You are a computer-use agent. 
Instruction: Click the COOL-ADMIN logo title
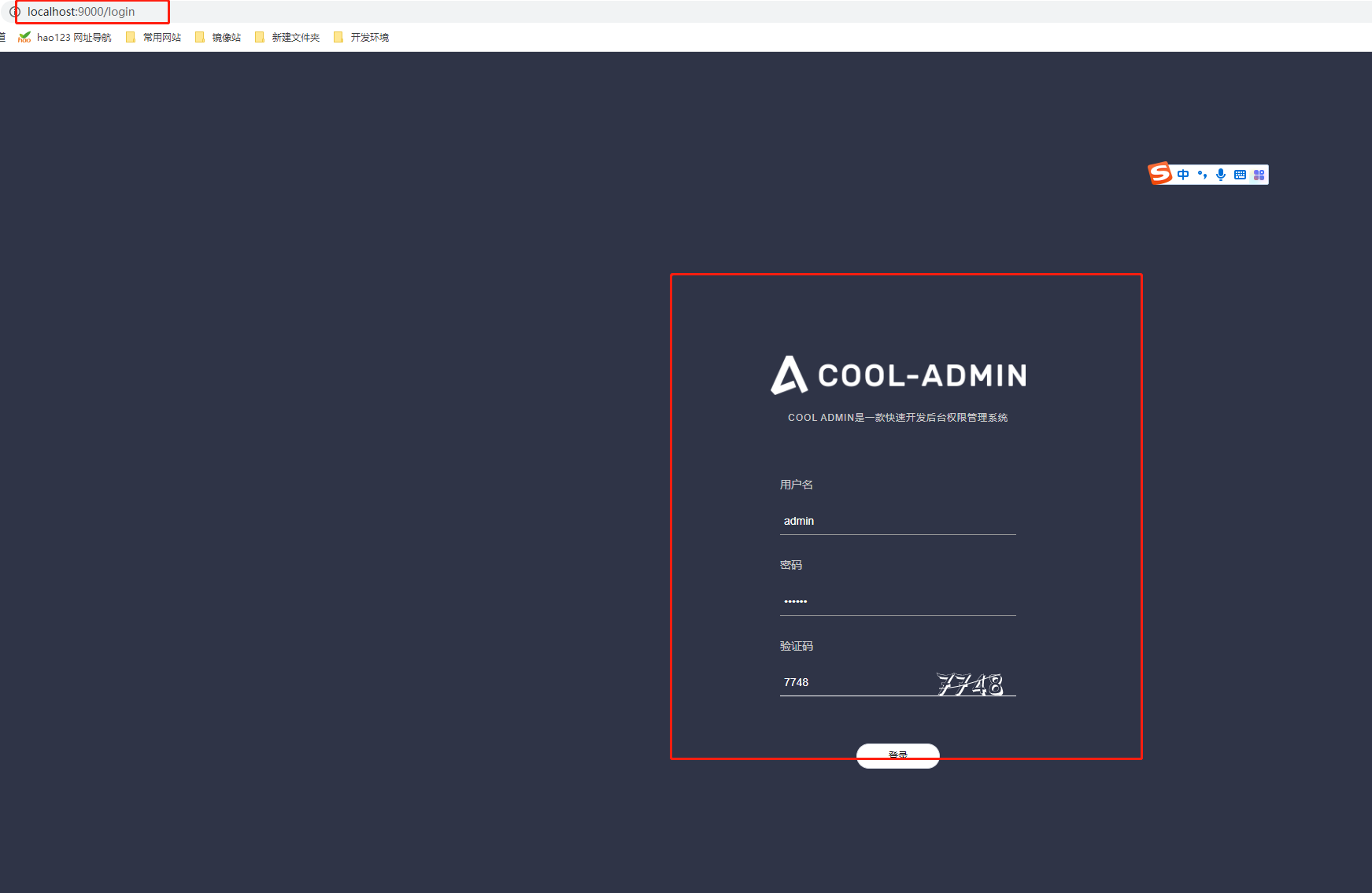(898, 375)
